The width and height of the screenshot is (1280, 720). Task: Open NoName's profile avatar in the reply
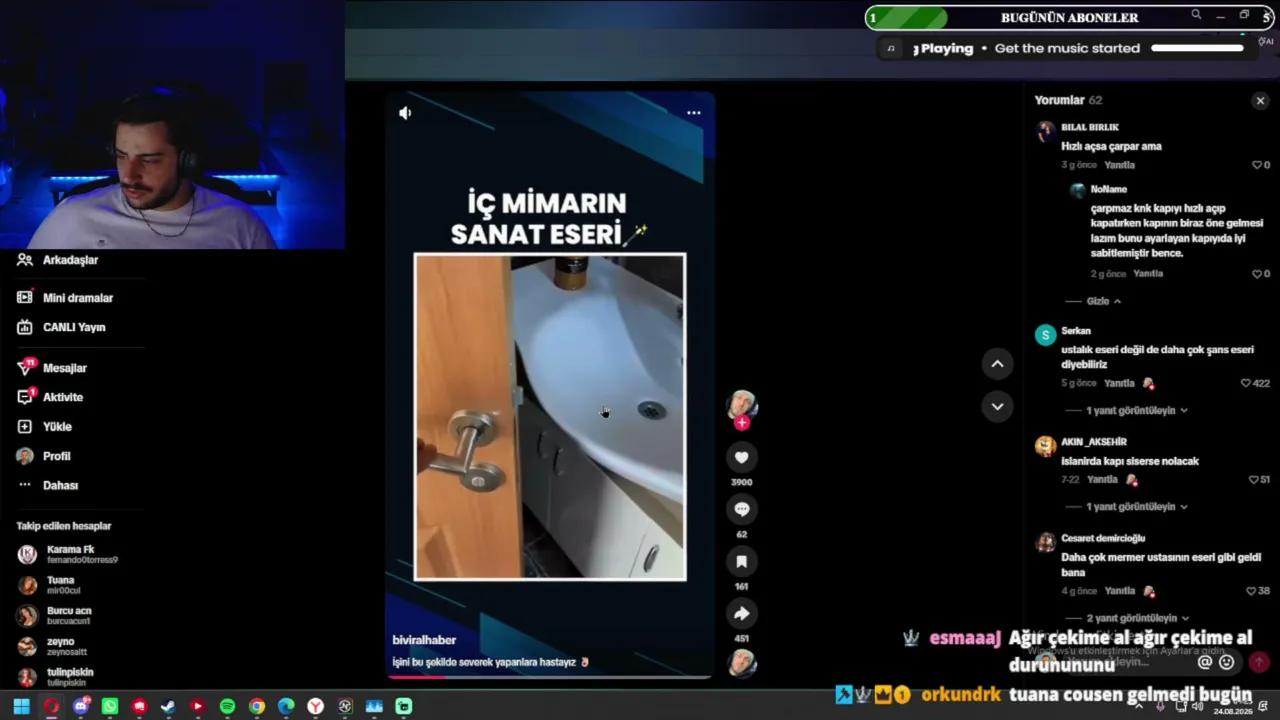click(x=1077, y=190)
